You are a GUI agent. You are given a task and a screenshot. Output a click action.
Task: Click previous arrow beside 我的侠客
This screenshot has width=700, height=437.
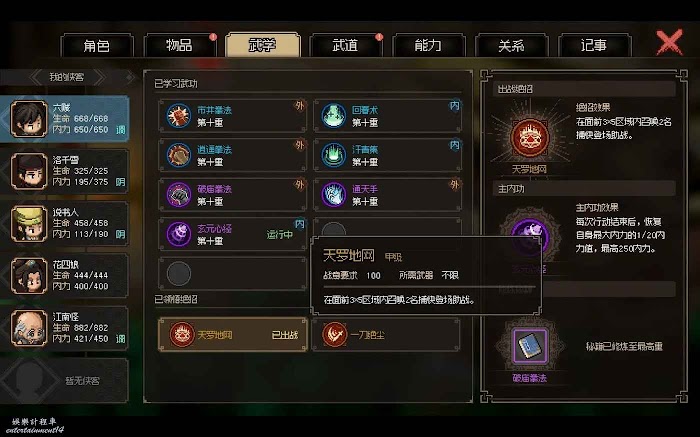click(x=37, y=77)
